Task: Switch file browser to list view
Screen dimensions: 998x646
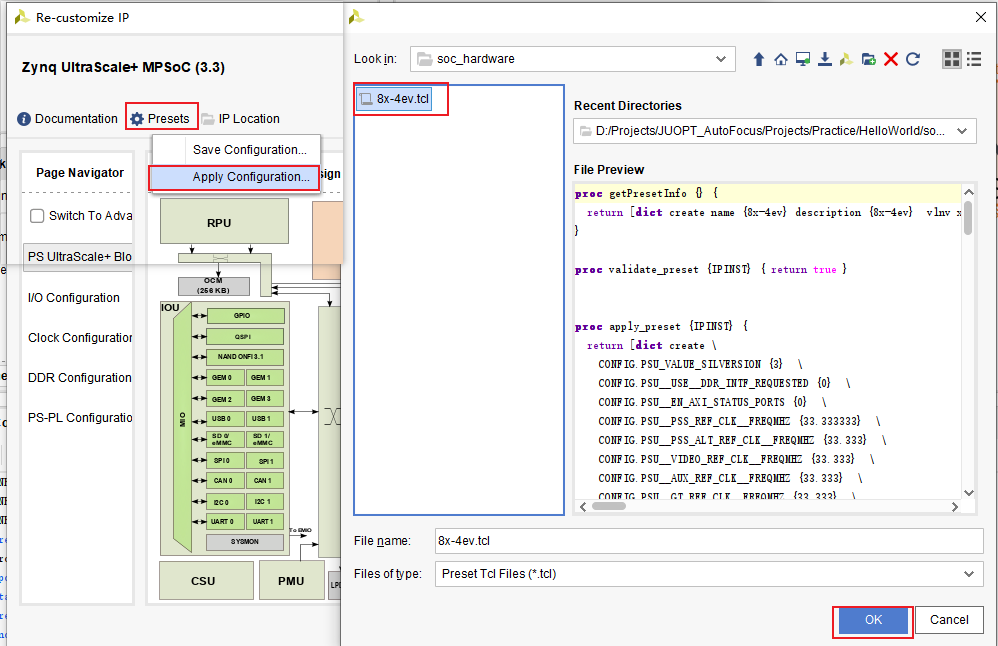Action: [974, 59]
